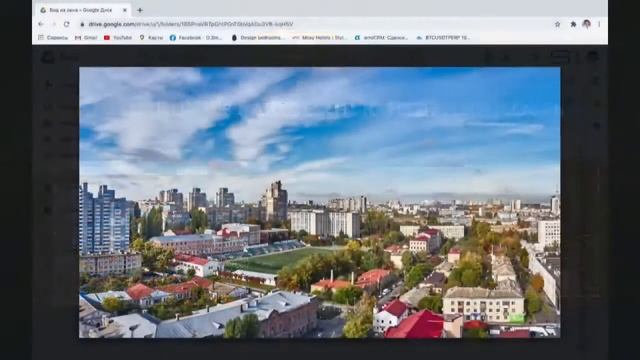640x360 pixels.
Task: Open the Сервисы apps bookmark
Action: pos(53,38)
